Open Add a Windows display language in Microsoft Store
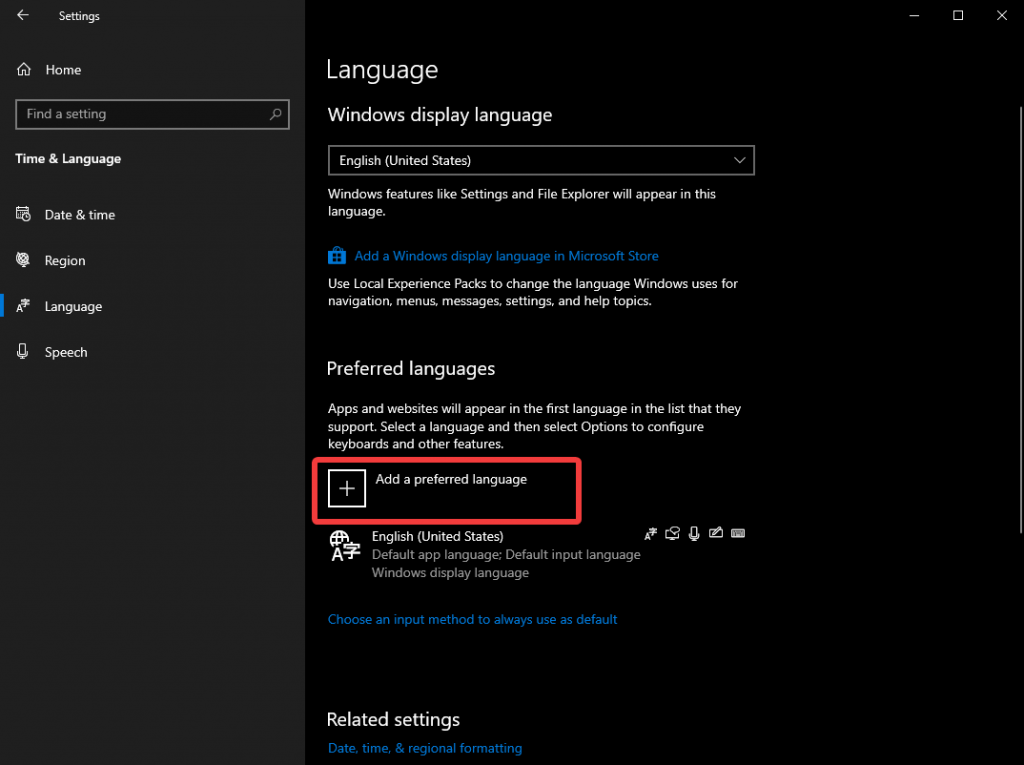1024x765 pixels. (506, 256)
